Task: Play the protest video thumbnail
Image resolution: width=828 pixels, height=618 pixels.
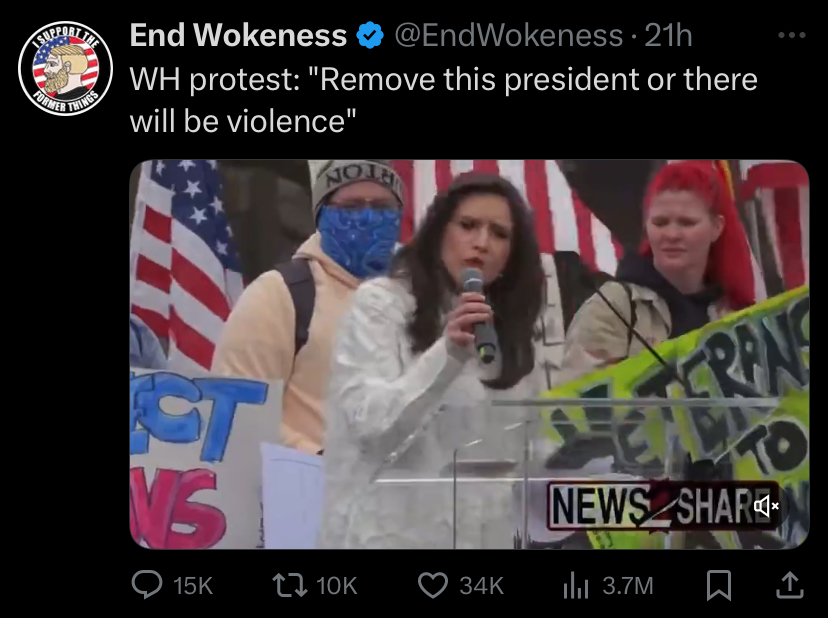Action: (469, 354)
